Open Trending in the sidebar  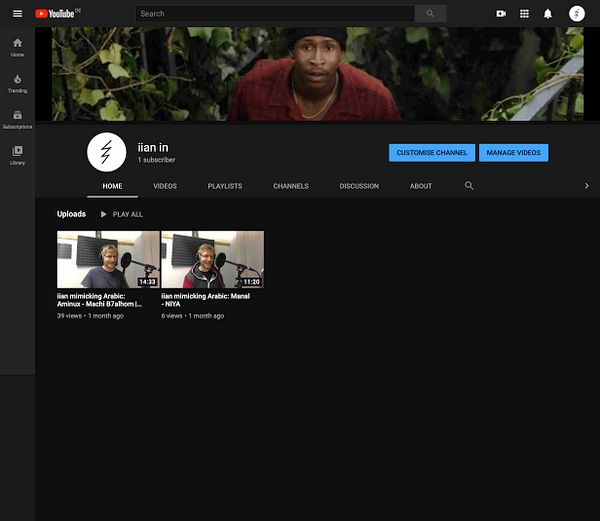pos(17,84)
